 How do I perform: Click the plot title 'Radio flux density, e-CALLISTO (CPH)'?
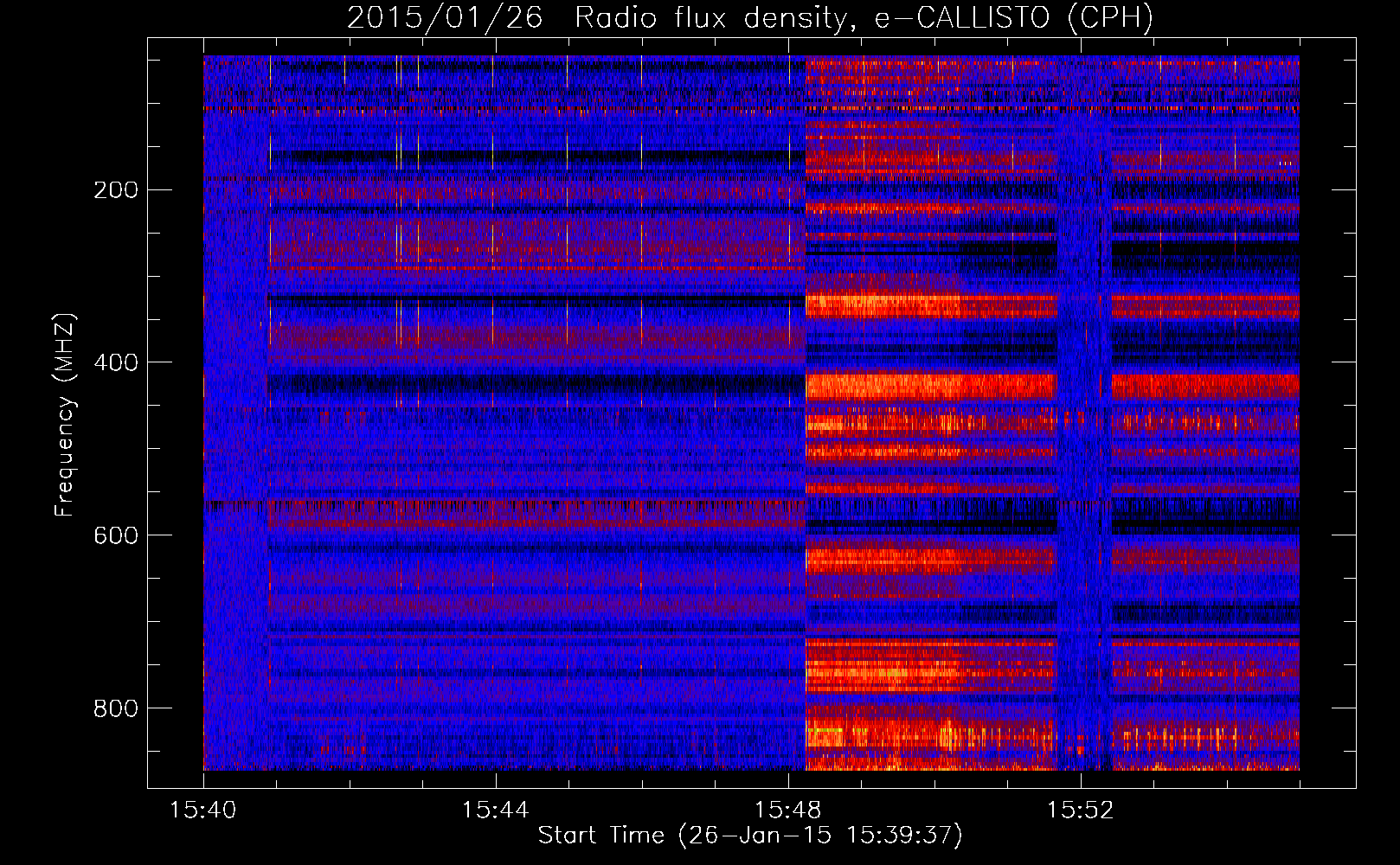coord(864,18)
